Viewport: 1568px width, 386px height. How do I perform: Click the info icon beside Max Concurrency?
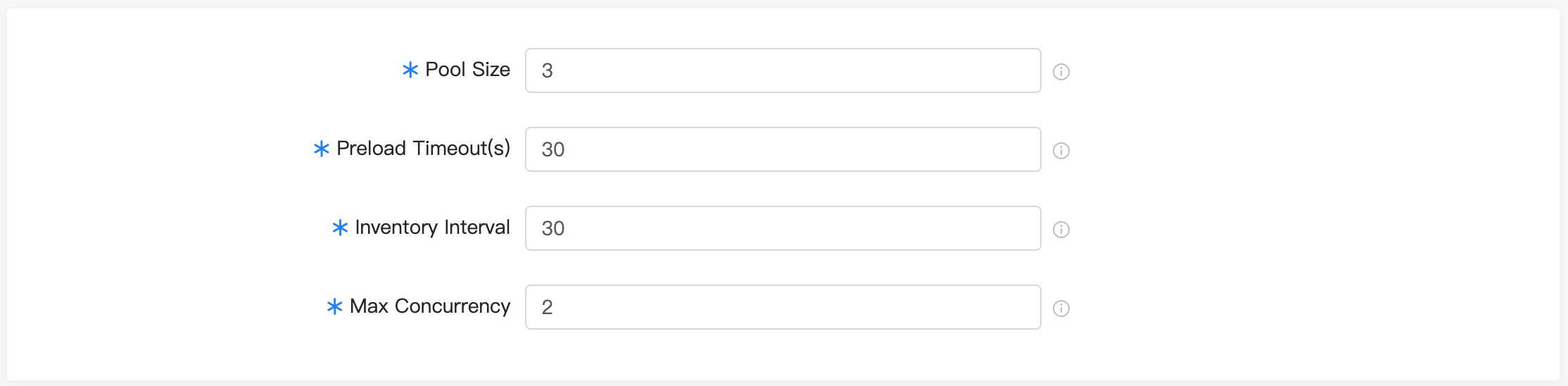(x=1061, y=309)
